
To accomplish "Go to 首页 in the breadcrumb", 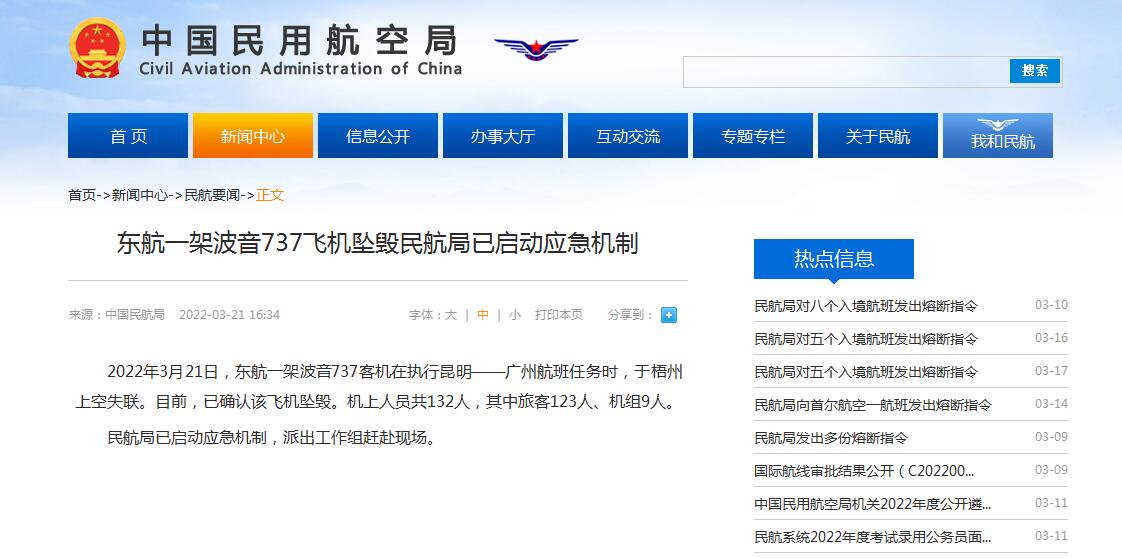I will coord(82,195).
